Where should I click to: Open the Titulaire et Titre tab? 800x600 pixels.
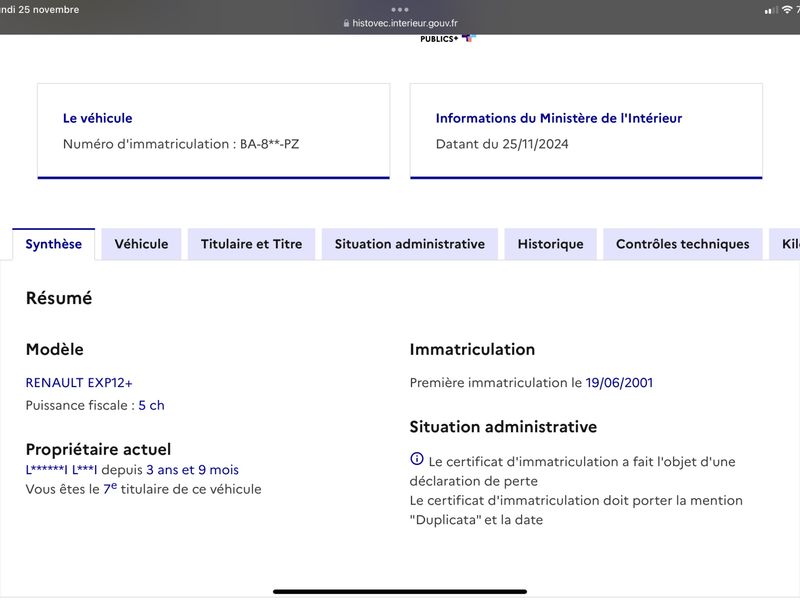click(x=252, y=244)
